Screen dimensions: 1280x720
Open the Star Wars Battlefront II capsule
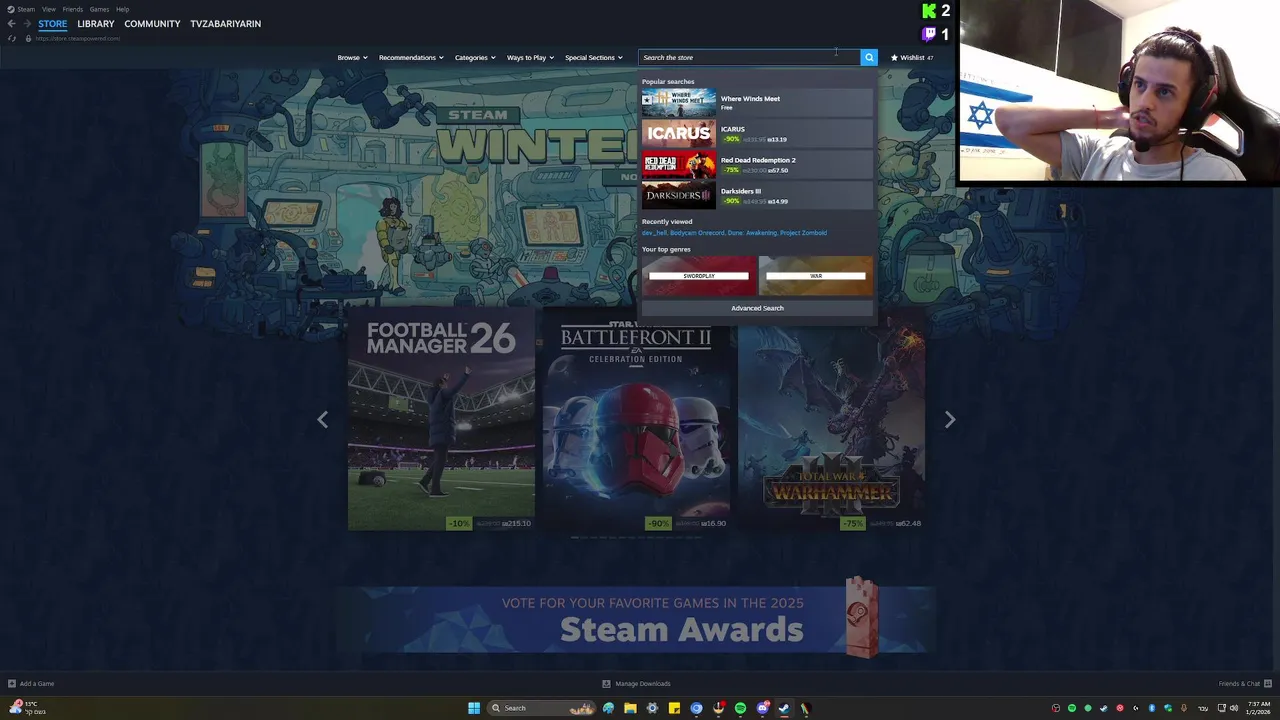click(636, 420)
